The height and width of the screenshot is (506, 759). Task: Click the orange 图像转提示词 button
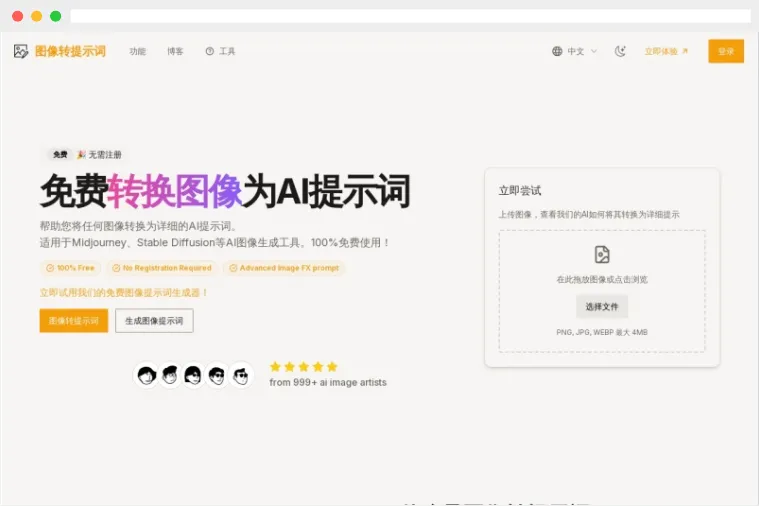coord(73,320)
